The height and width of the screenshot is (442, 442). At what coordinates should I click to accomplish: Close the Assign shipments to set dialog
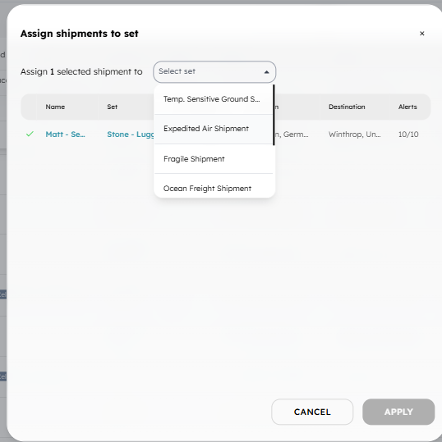422,33
